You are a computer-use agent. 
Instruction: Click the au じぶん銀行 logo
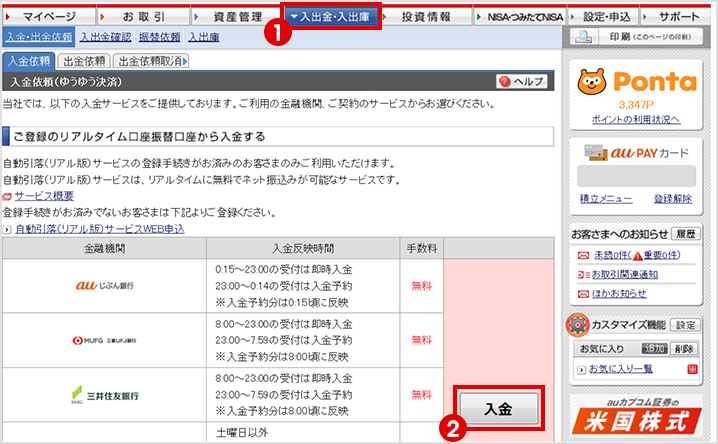[105, 286]
